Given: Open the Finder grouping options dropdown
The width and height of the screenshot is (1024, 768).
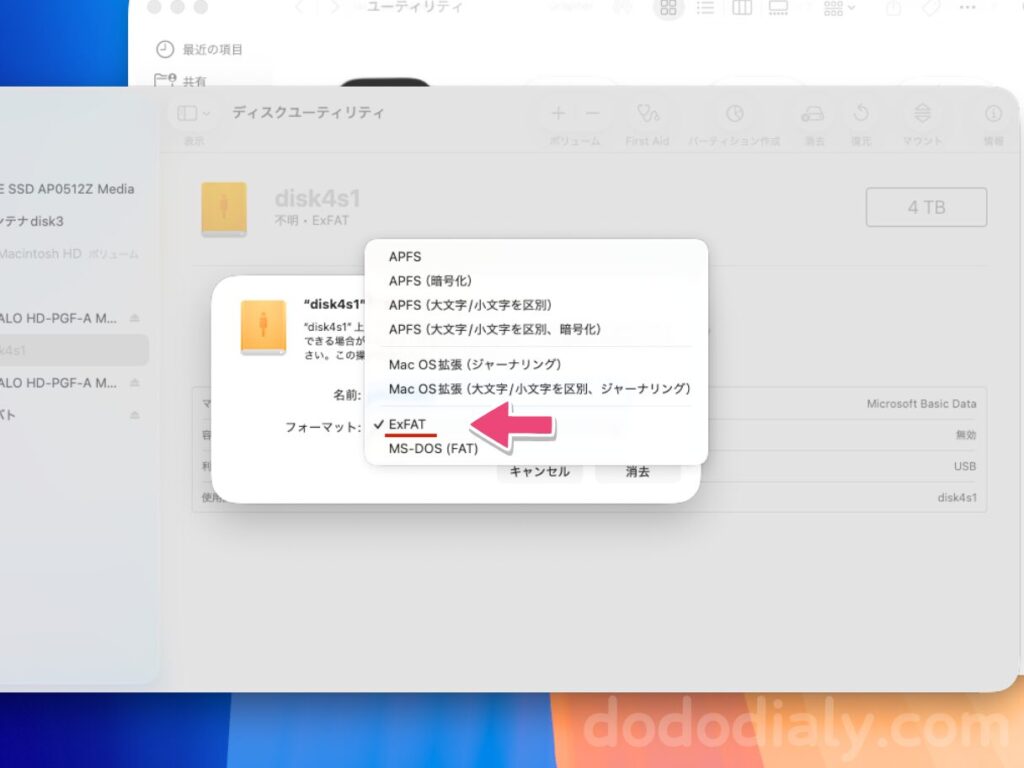Looking at the screenshot, I should pyautogui.click(x=839, y=8).
